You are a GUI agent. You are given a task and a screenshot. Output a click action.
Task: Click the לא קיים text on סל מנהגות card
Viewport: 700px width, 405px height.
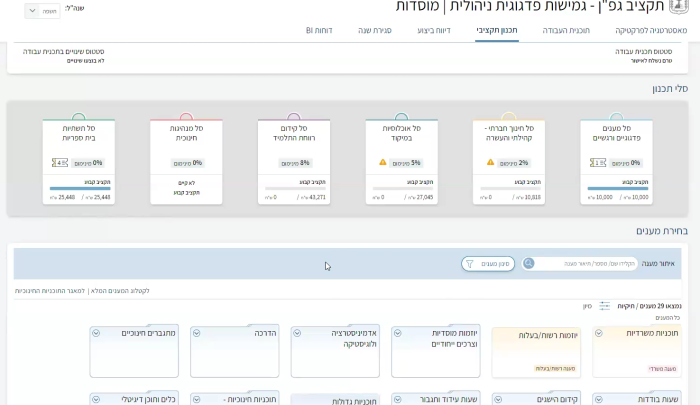click(x=189, y=183)
